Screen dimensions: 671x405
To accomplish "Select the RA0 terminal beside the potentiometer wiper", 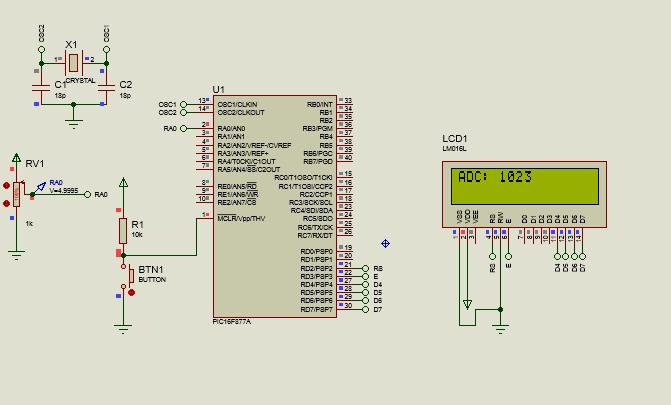I will coord(87,195).
